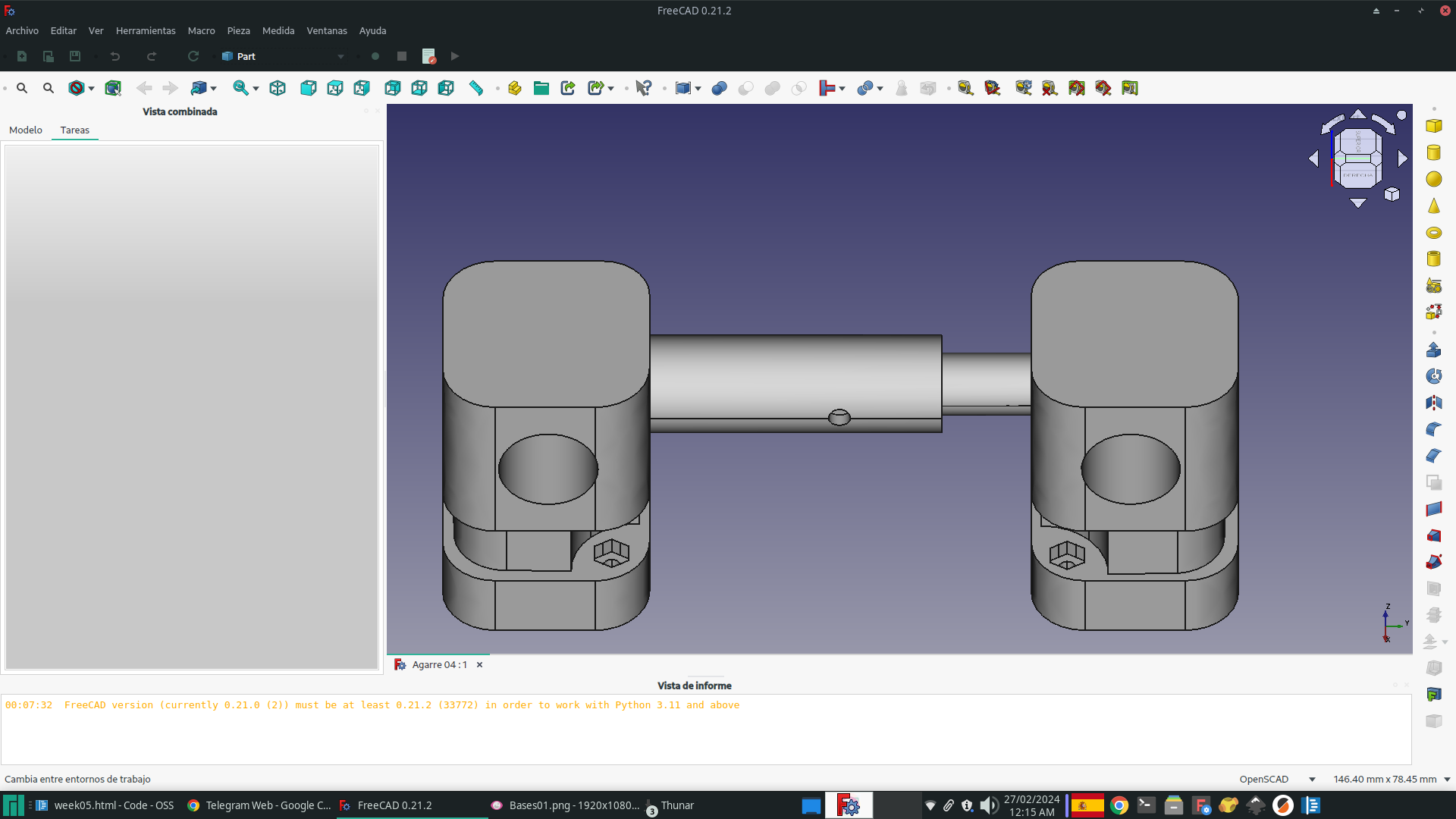This screenshot has width=1456, height=819.
Task: Open the Herramientas menu
Action: click(146, 30)
